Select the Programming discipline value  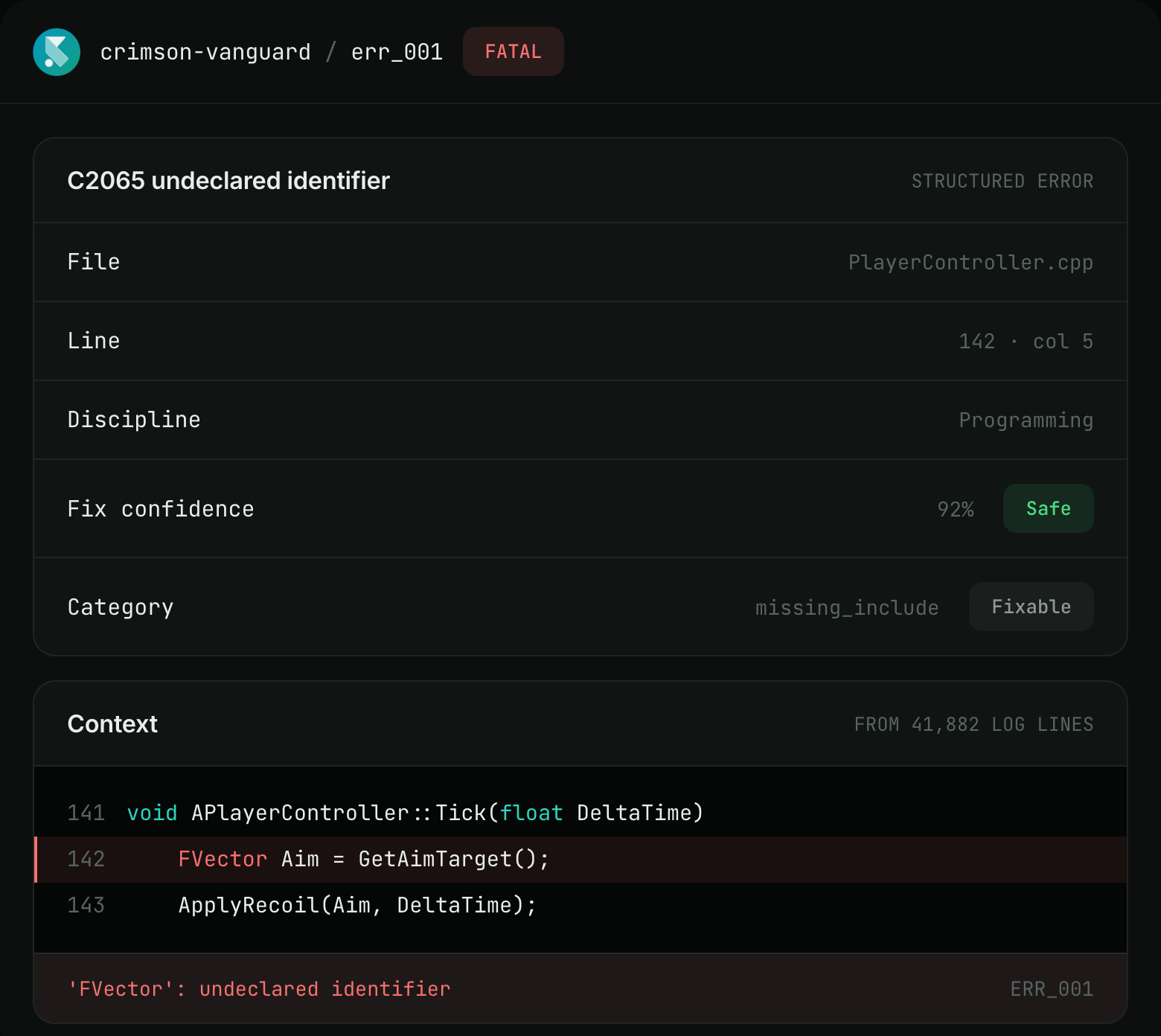coord(1026,421)
